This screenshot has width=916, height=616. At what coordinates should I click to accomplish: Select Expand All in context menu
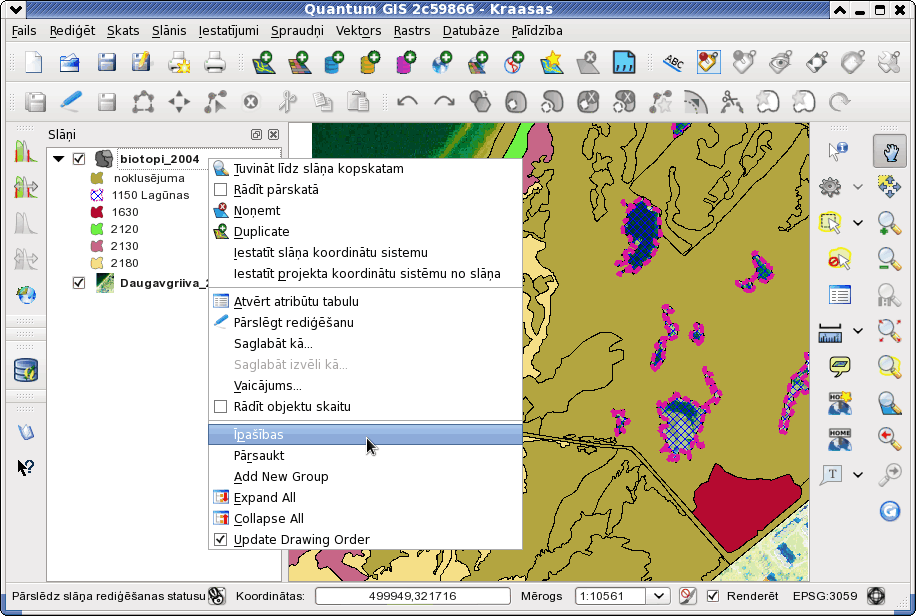click(365, 497)
